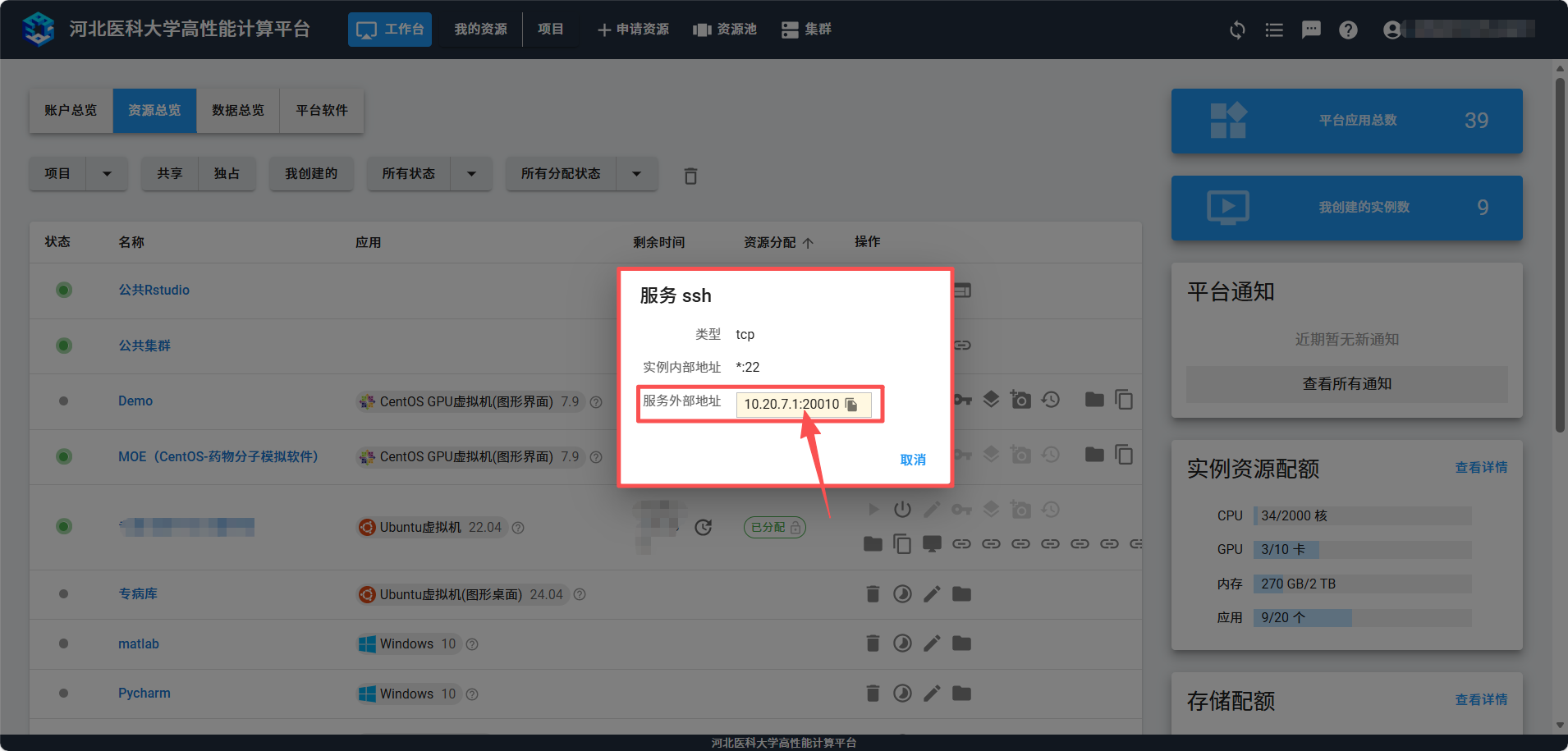Open 我的资源 in the top navigation
The width and height of the screenshot is (1568, 751).
(480, 30)
